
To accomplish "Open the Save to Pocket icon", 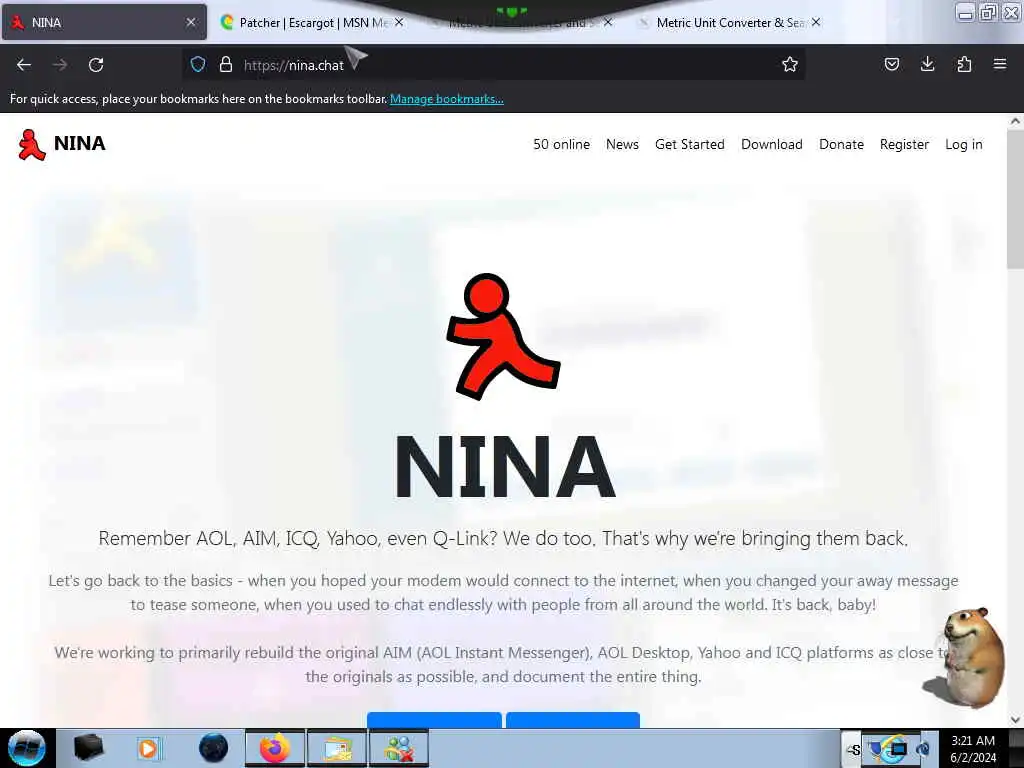I will click(891, 64).
